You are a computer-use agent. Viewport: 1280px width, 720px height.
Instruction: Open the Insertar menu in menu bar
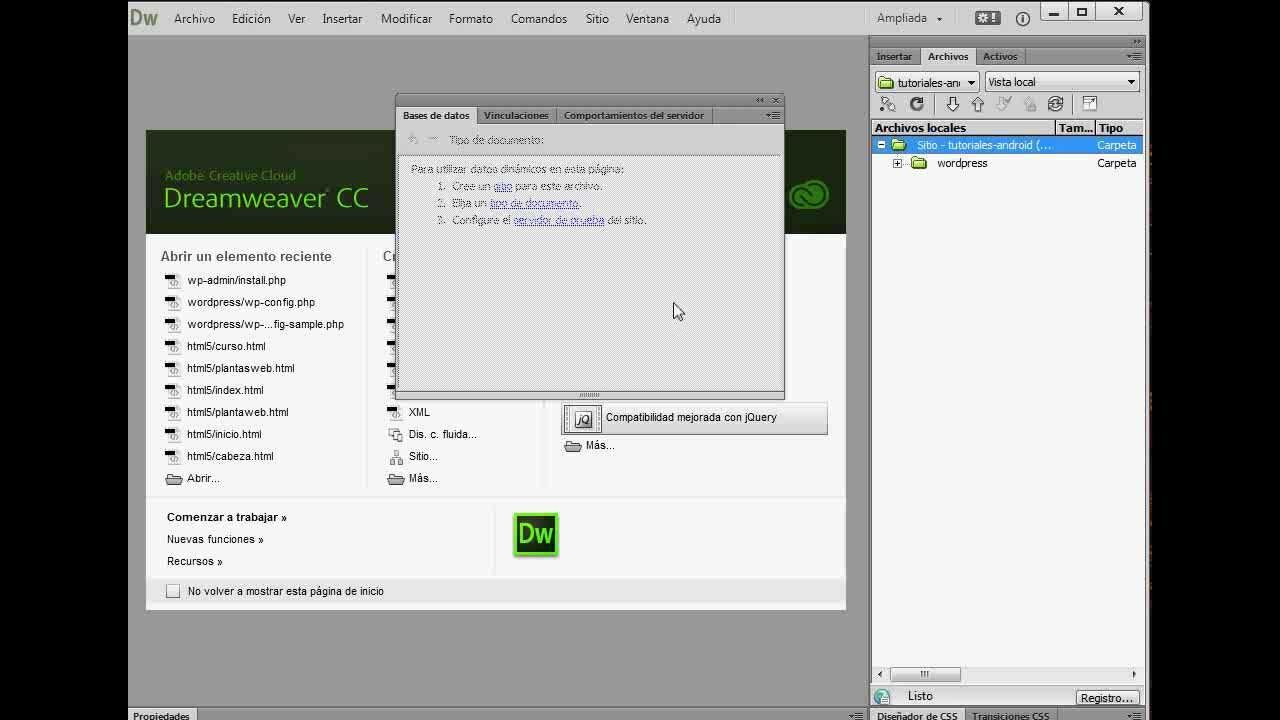(x=342, y=18)
